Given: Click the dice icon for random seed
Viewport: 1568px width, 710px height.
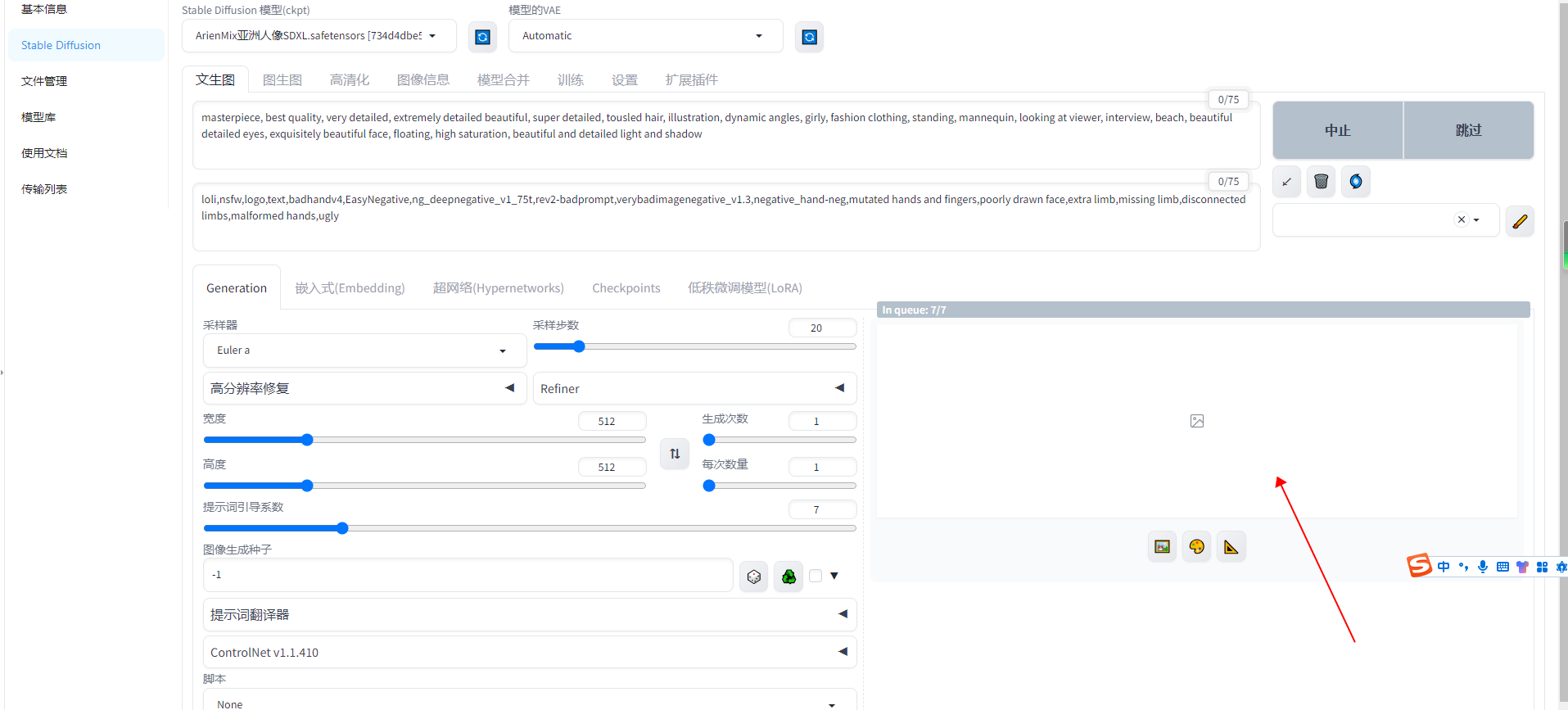Looking at the screenshot, I should (x=753, y=577).
